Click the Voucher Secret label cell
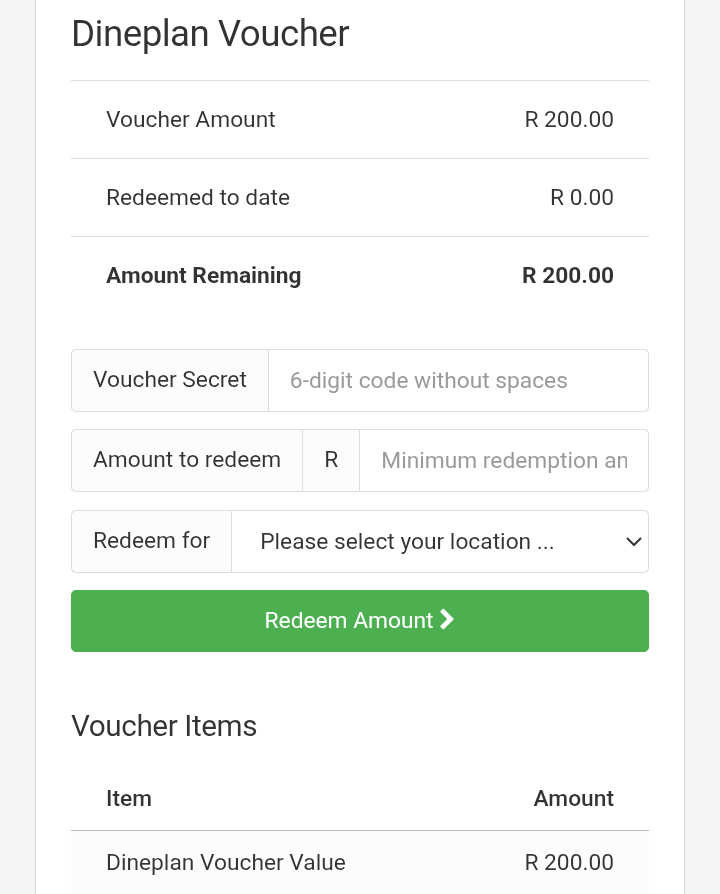This screenshot has height=894, width=720. point(169,380)
